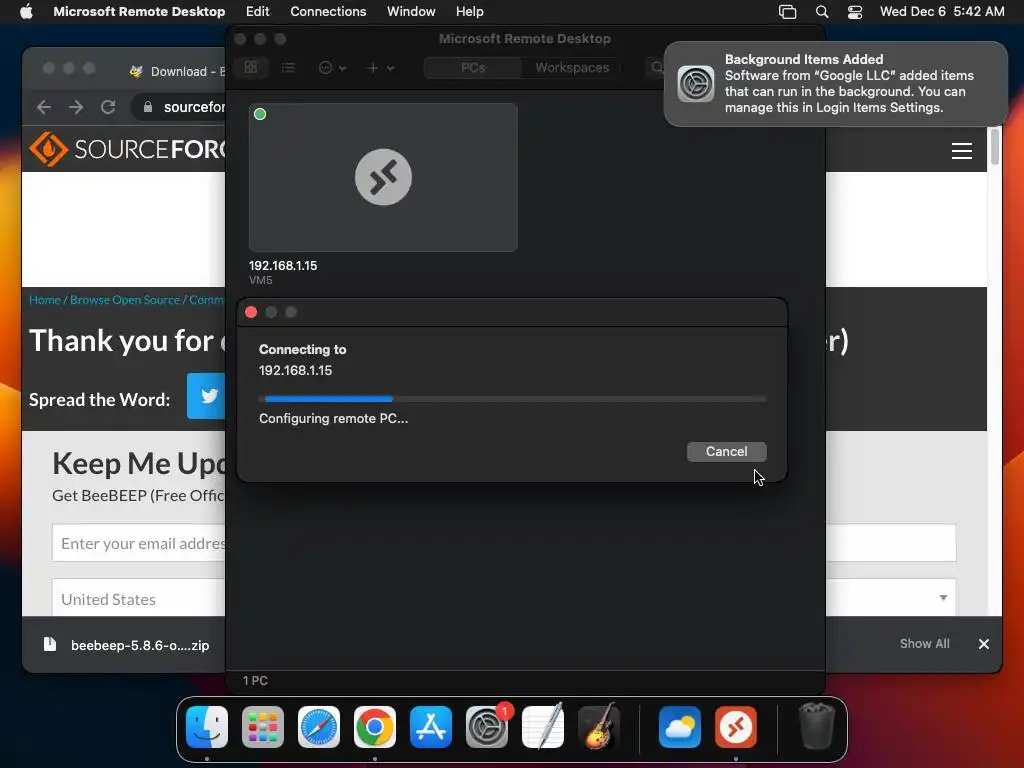The image size is (1024, 768).
Task: Open the United States country dropdown
Action: pos(139,599)
